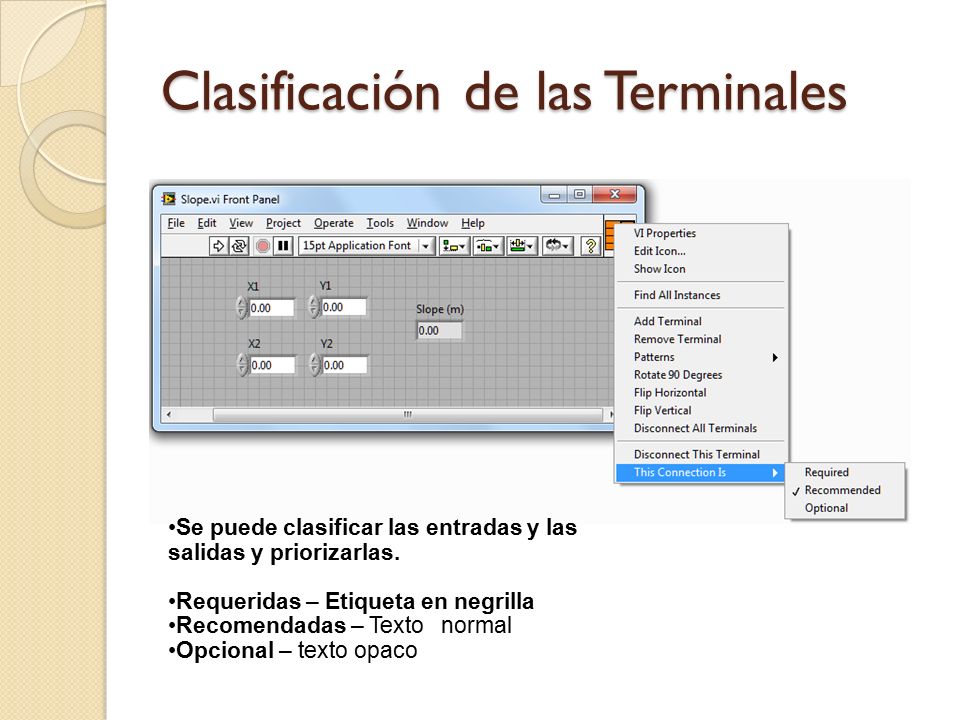Click the X1 numeric input field
Viewport: 960px width, 720px height.
[x=271, y=308]
